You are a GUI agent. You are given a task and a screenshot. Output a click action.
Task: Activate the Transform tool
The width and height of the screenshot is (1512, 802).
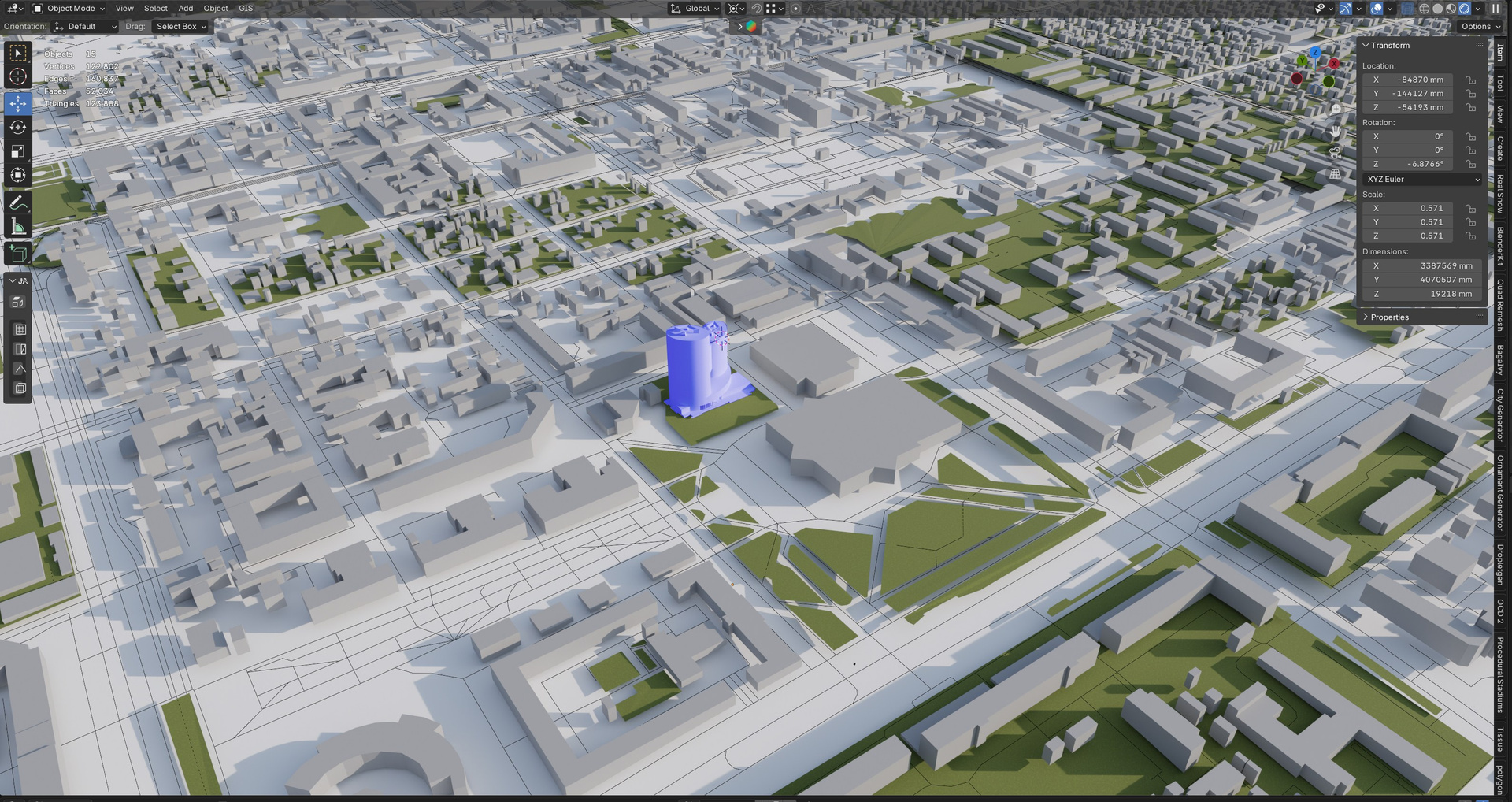18,175
